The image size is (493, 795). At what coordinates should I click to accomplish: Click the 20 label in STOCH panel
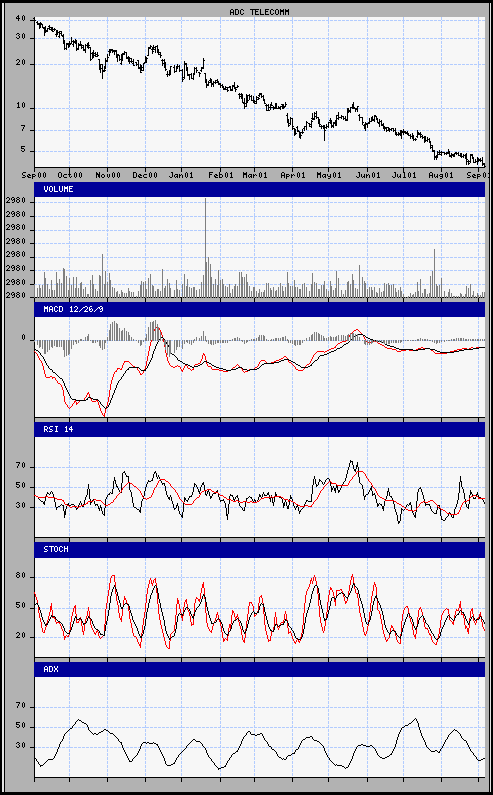click(x=20, y=637)
